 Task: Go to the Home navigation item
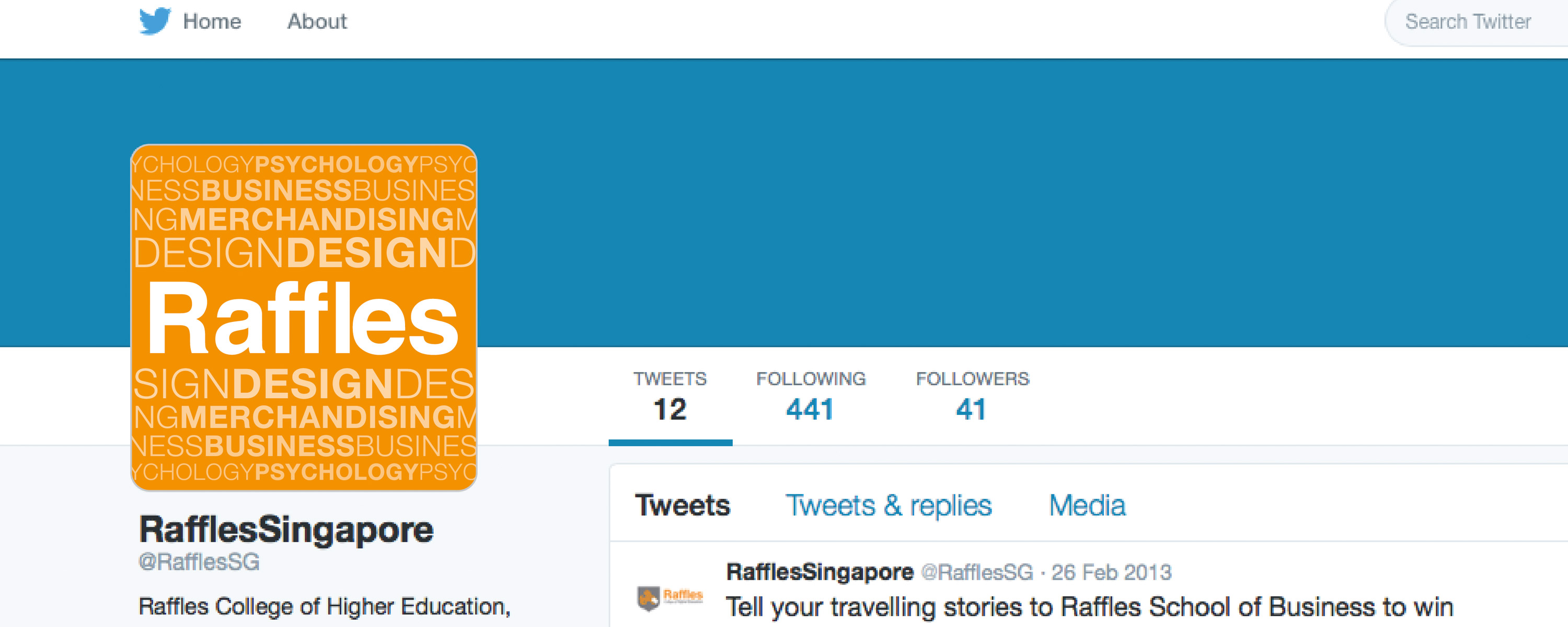coord(212,21)
